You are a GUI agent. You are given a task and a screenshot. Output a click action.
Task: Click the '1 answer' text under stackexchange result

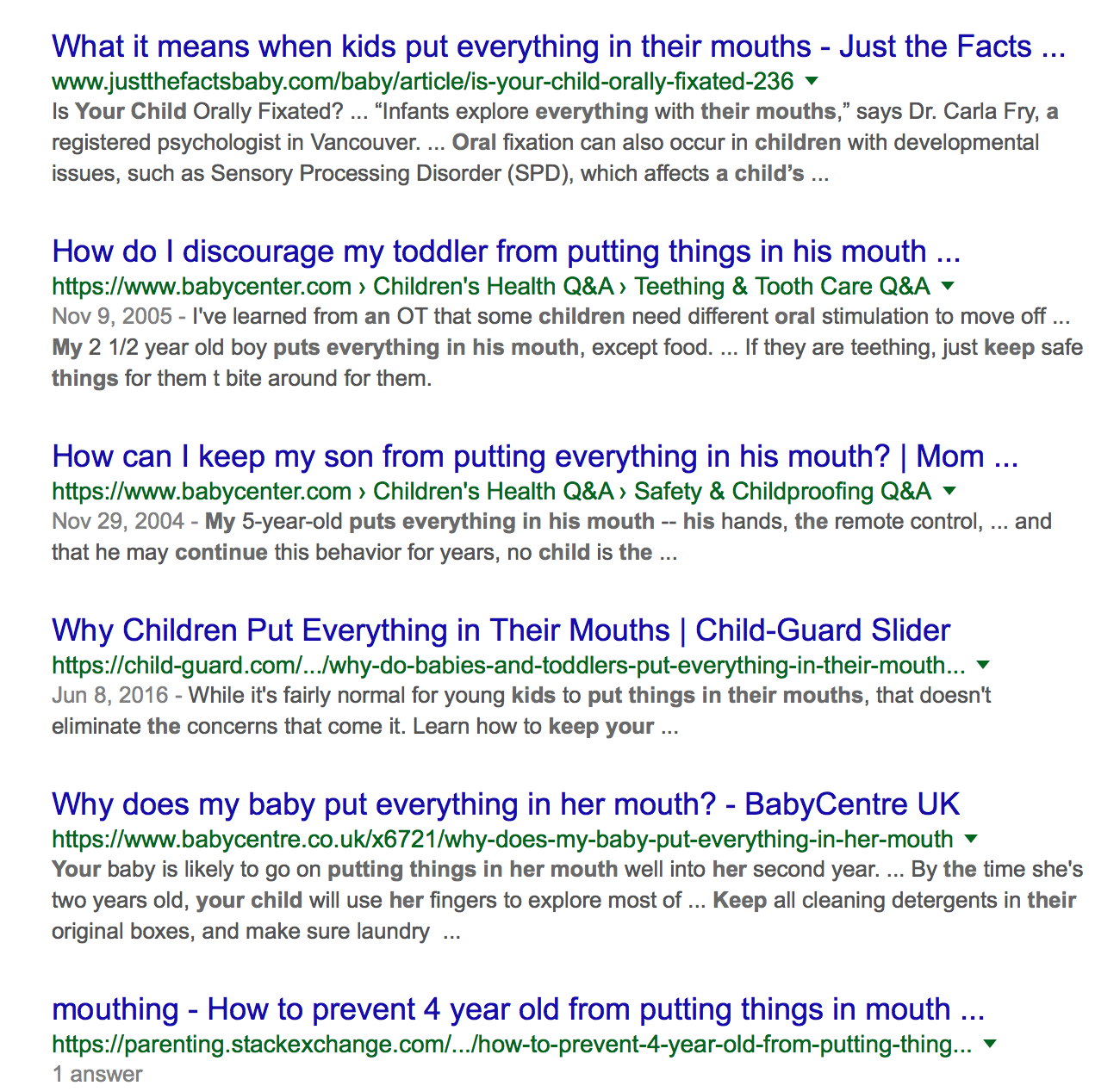97,1074
